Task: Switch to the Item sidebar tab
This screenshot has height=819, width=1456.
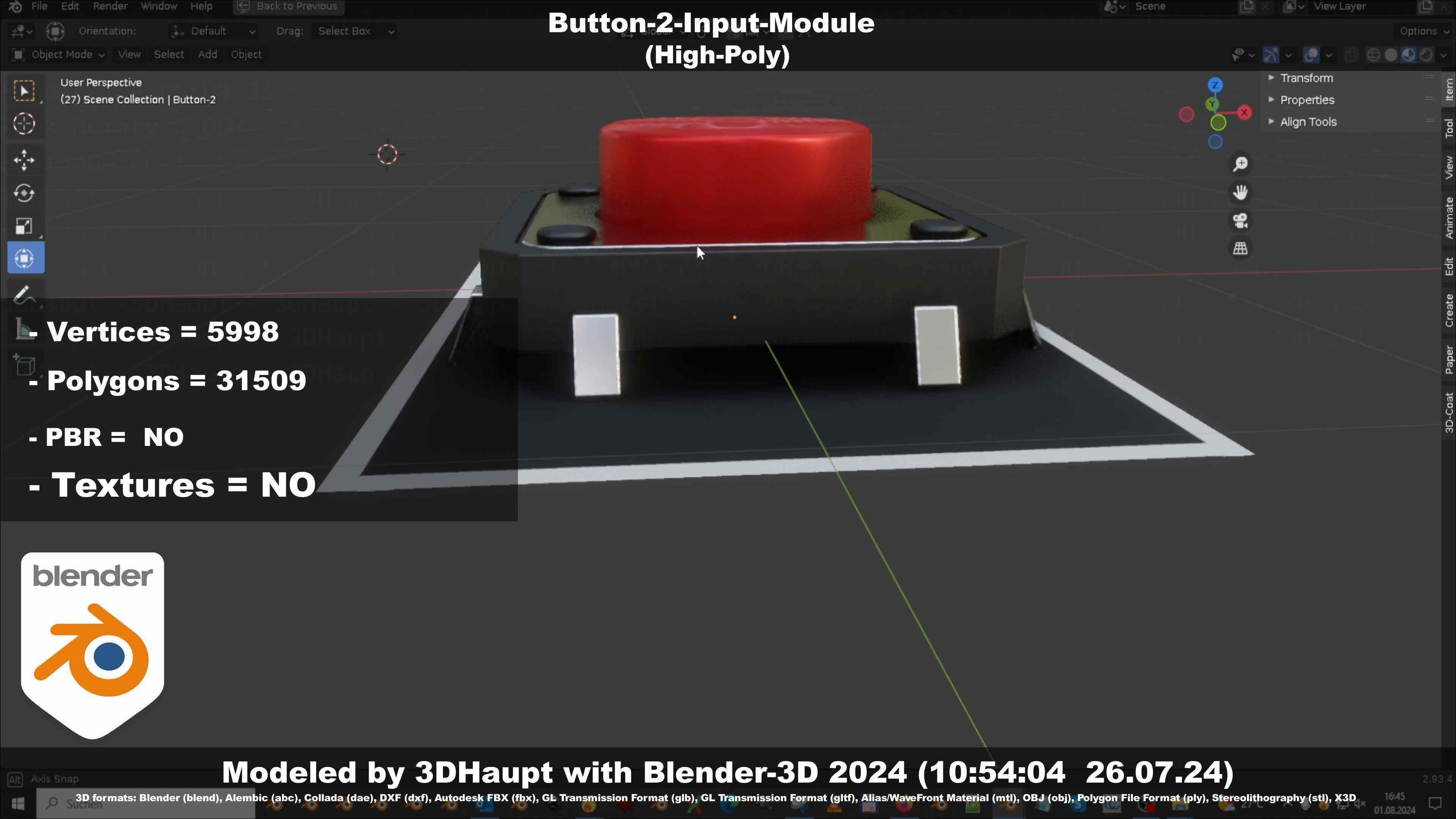Action: 1449,90
